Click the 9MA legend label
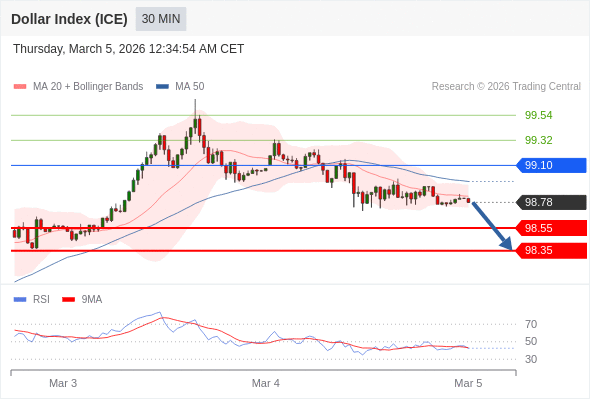This screenshot has height=400, width=590. [x=92, y=300]
